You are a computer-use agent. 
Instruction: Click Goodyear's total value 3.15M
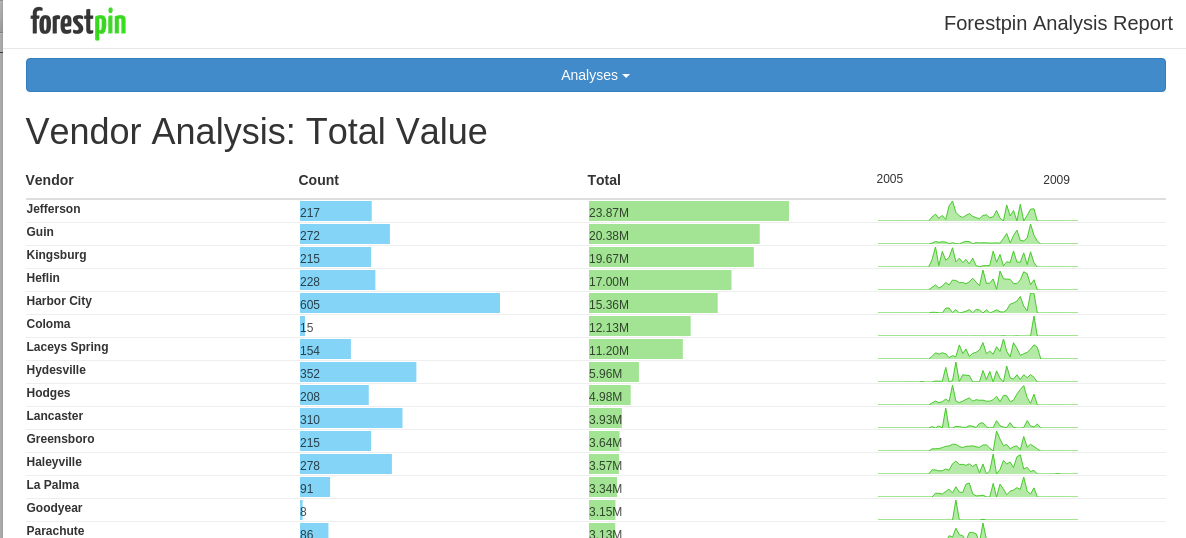[605, 512]
